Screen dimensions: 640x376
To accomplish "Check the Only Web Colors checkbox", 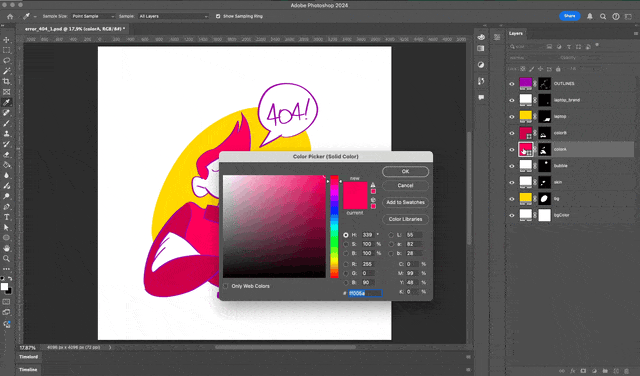I will [225, 286].
